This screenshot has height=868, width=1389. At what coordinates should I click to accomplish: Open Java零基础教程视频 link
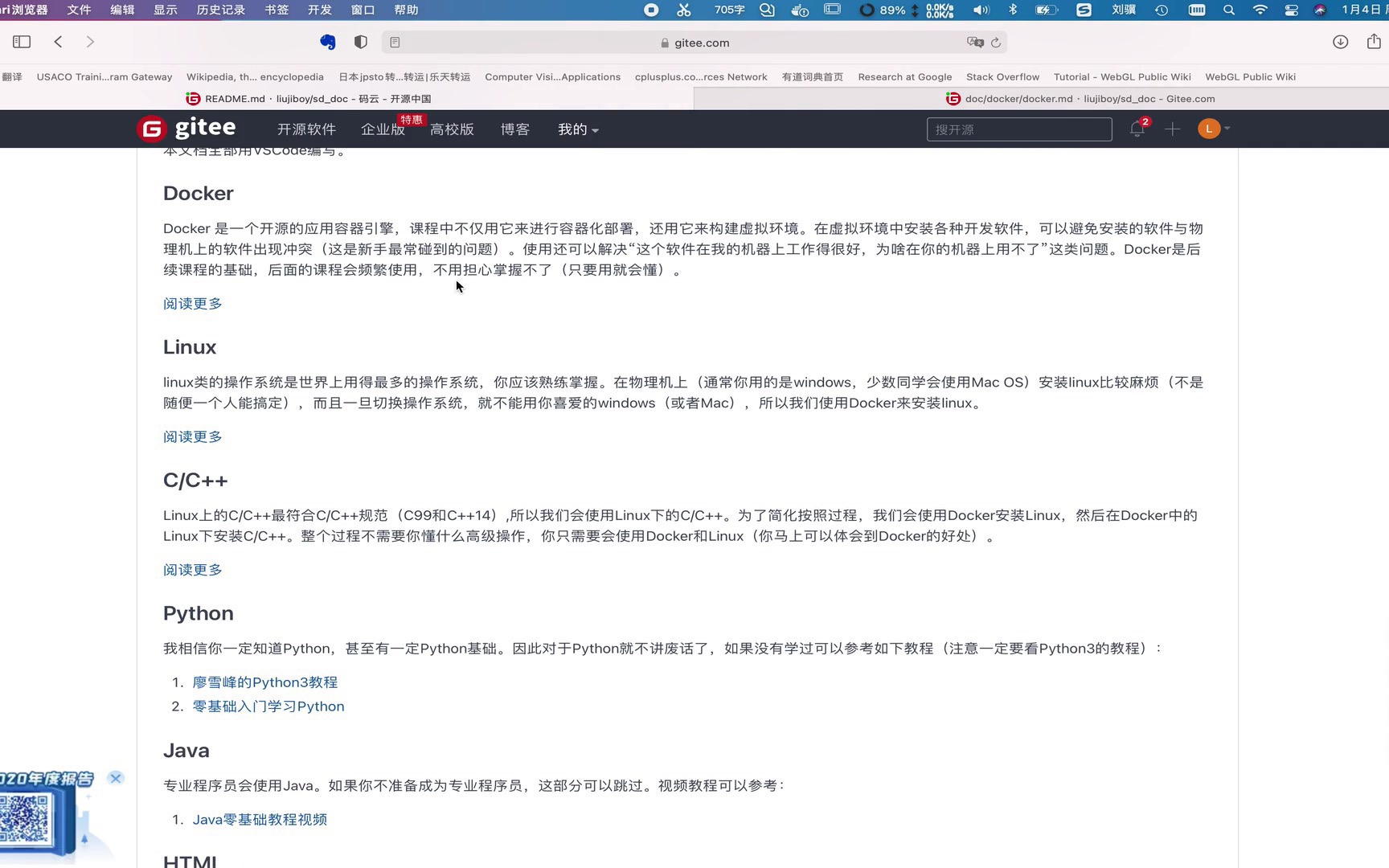click(x=260, y=820)
